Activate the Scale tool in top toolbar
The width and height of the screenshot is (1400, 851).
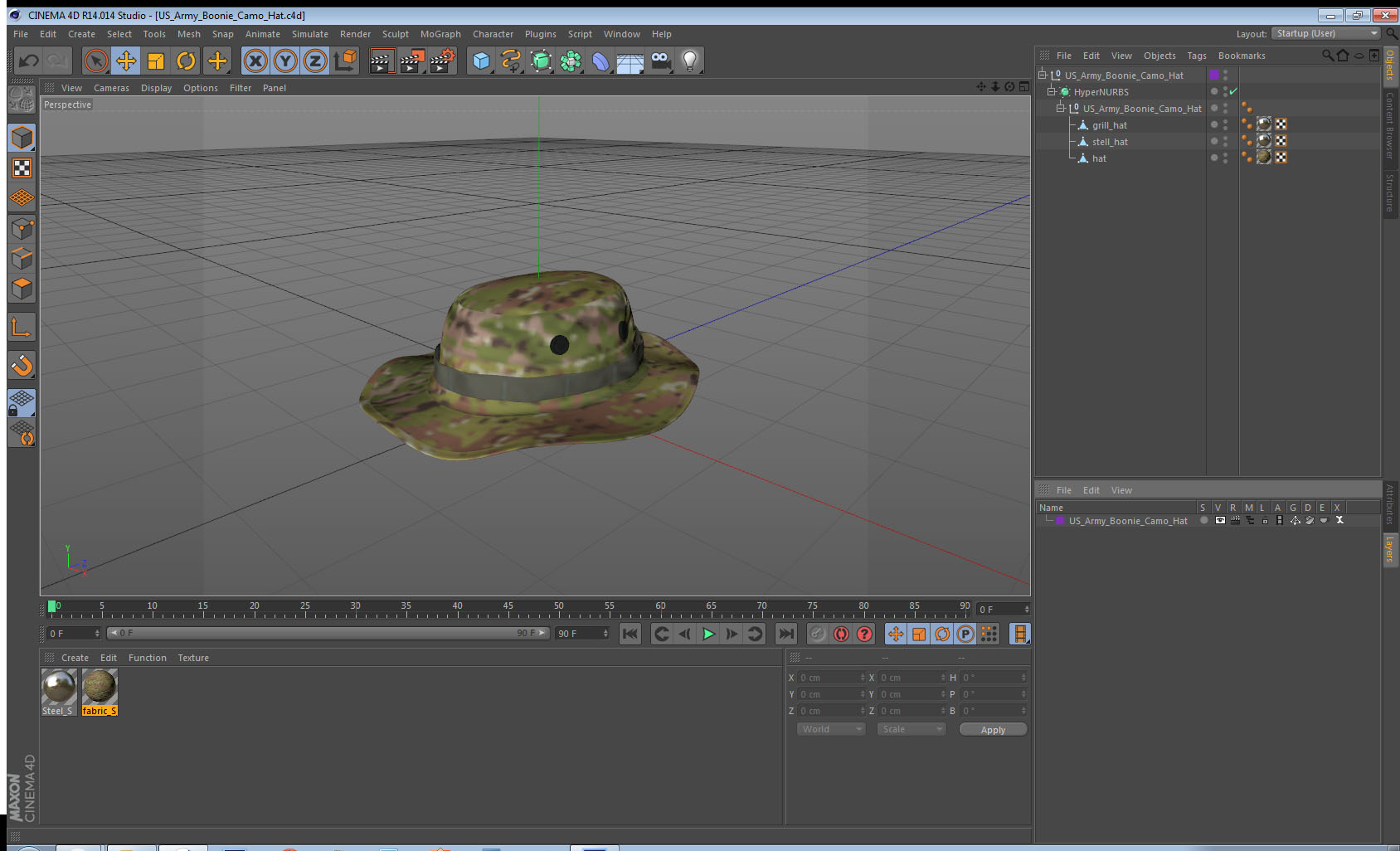(x=156, y=61)
